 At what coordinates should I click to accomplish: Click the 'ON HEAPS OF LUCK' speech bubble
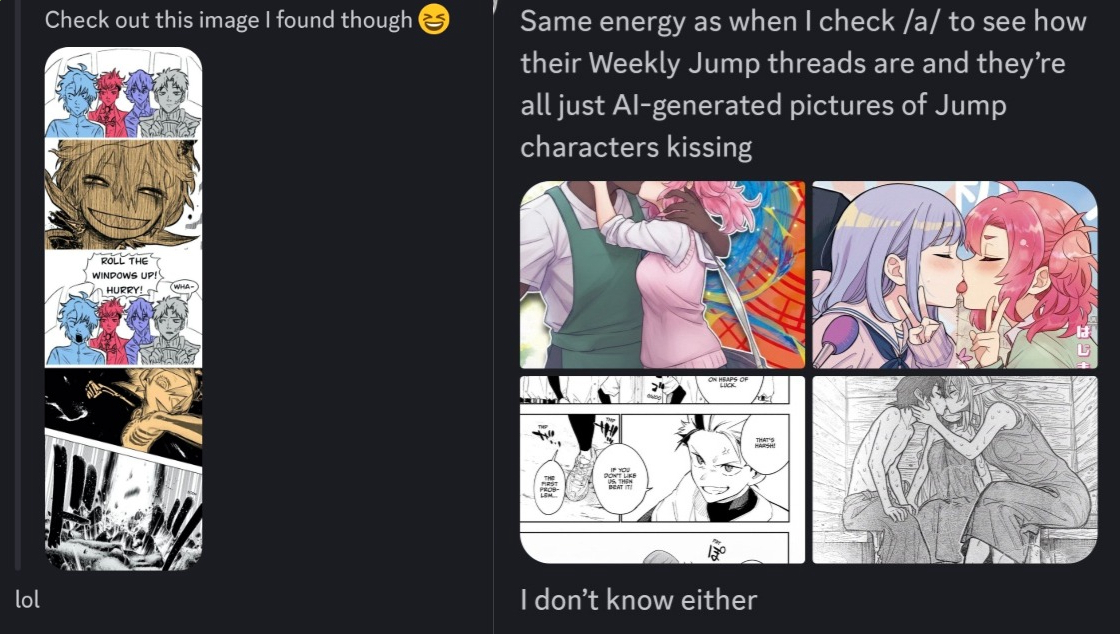tap(727, 386)
